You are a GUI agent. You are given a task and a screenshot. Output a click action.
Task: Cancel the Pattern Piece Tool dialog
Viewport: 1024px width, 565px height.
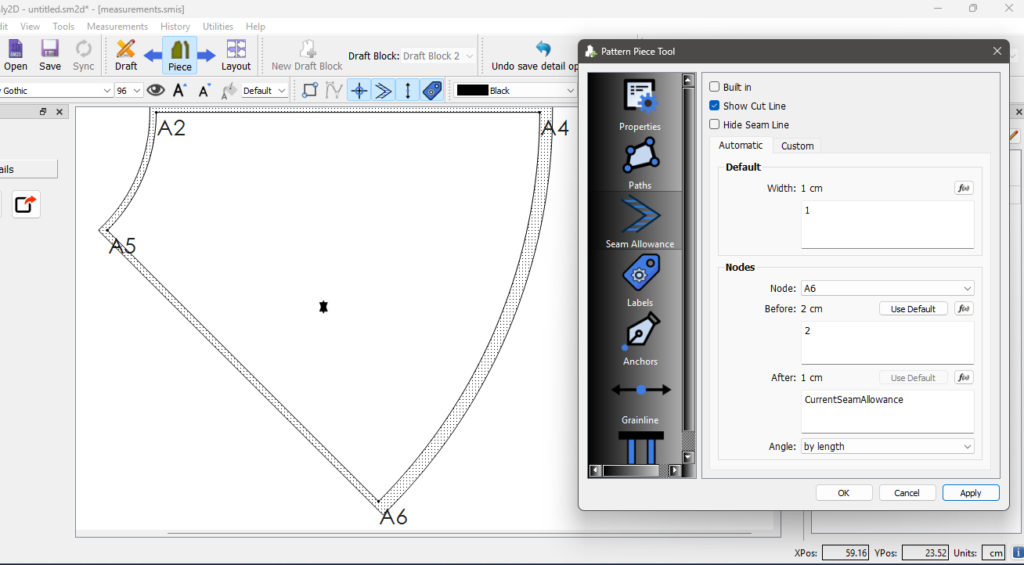pyautogui.click(x=906, y=493)
